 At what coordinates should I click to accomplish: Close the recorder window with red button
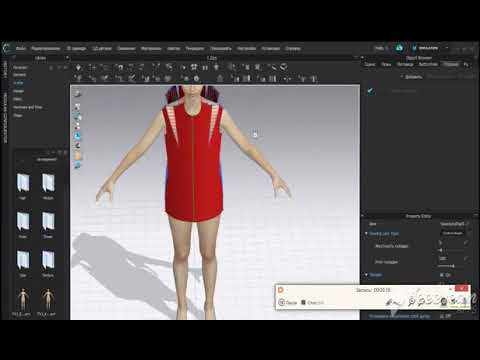pos(462,288)
